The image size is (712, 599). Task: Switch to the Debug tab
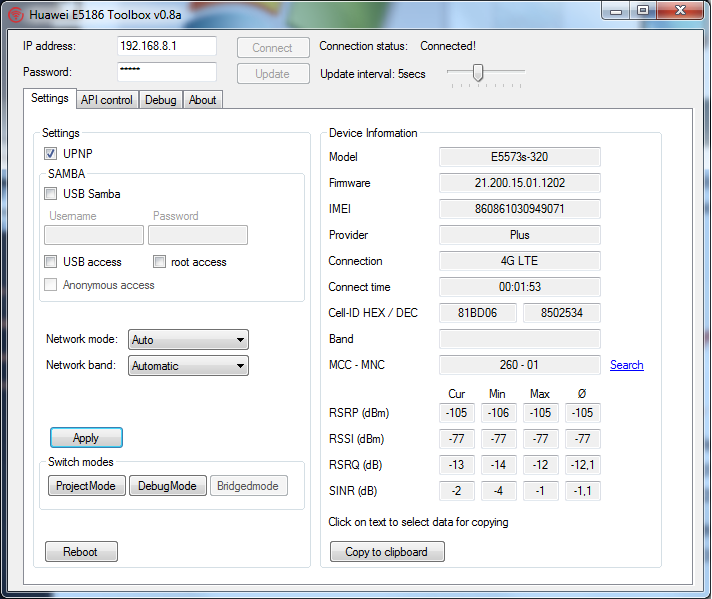pyautogui.click(x=161, y=100)
